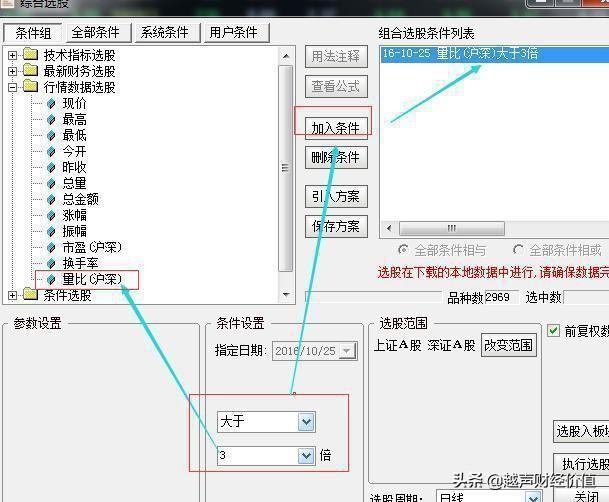This screenshot has width=609, height=502.
Task: Click the 最新财务选股 folder icon
Action: (30, 71)
